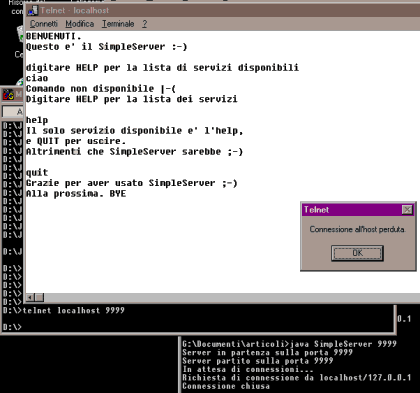Click the Telnet - localhost title bar
The image size is (420, 393).
coord(223,11)
